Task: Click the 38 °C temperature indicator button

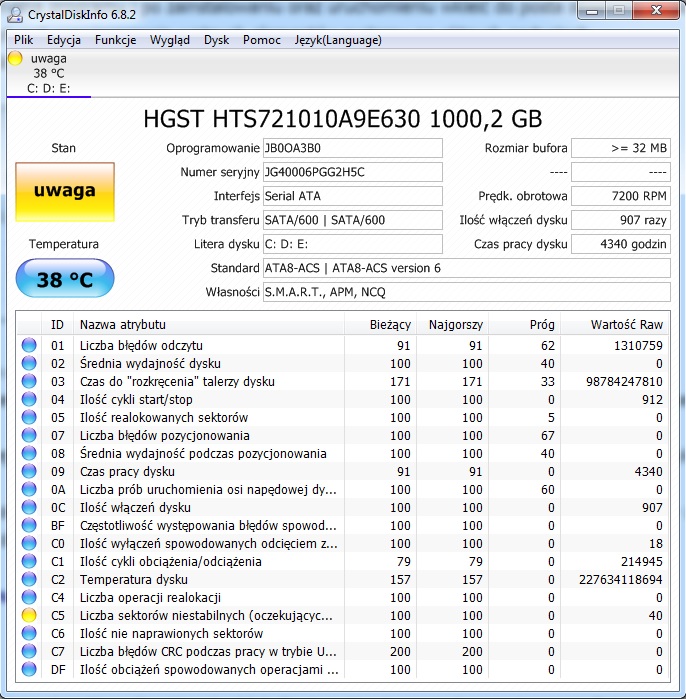Action: [65, 278]
